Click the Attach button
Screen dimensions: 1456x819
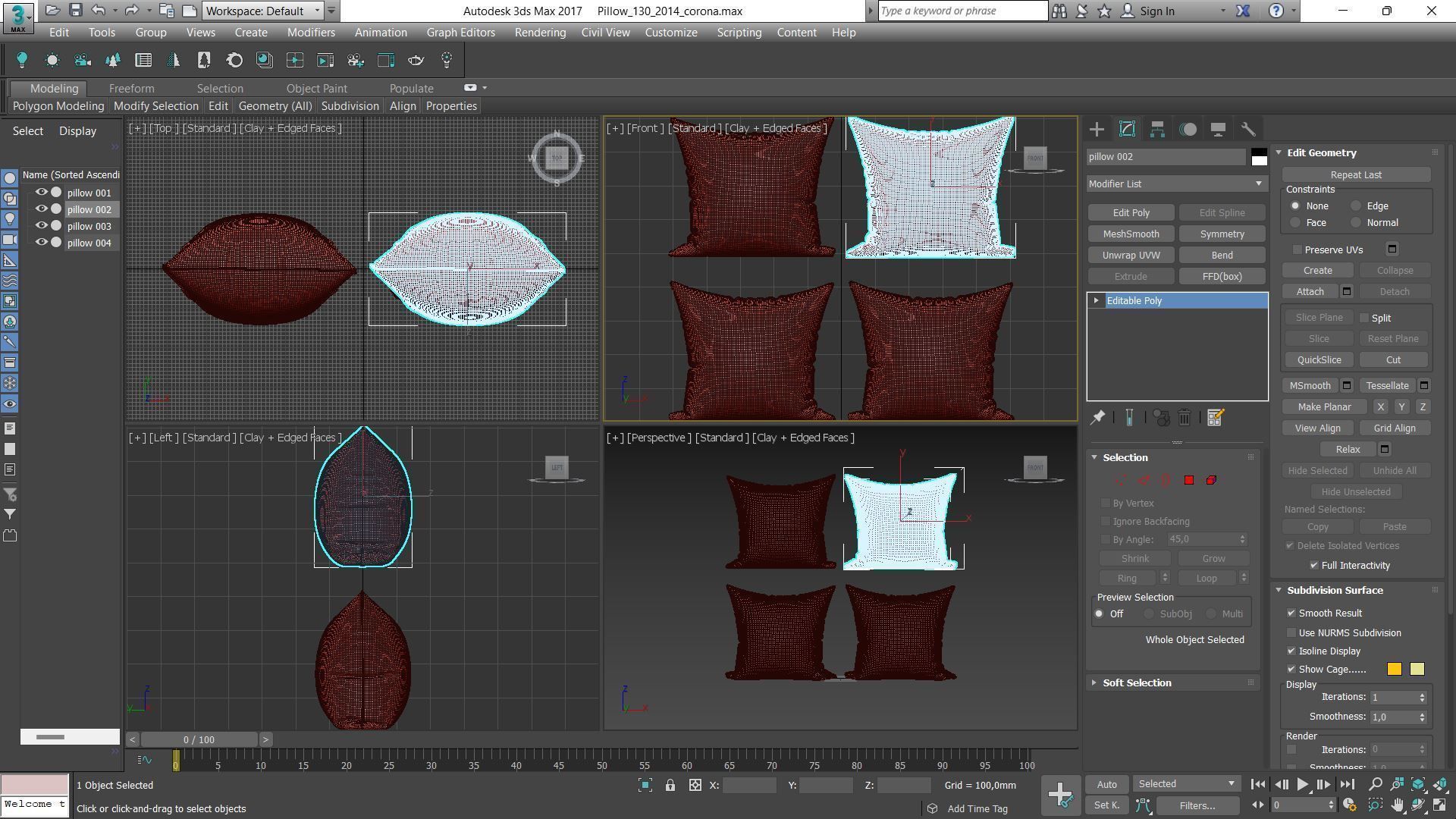[1310, 292]
